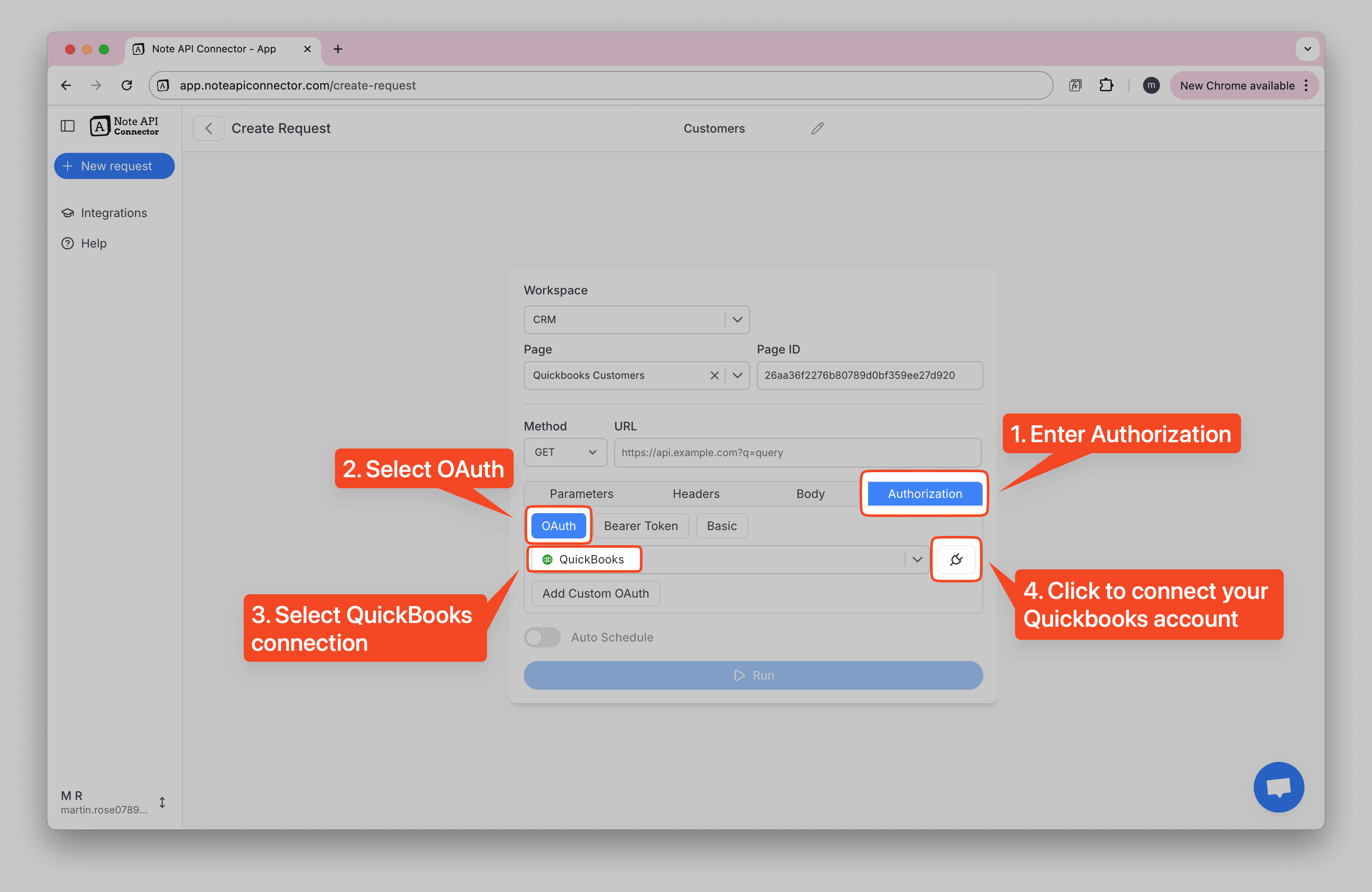Close the Note API Connector tab

[307, 49]
